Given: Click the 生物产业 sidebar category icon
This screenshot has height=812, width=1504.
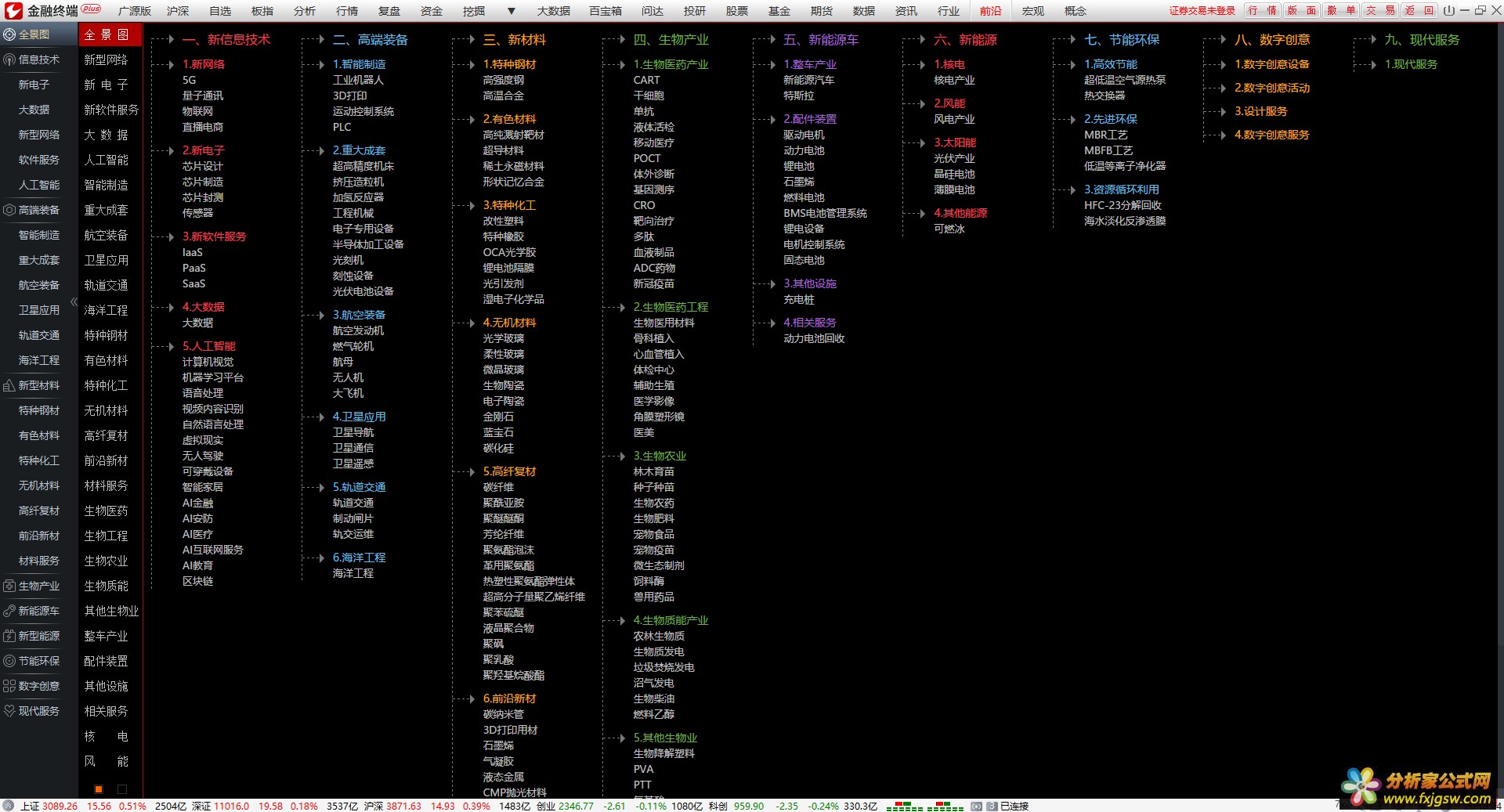Looking at the screenshot, I should point(10,586).
